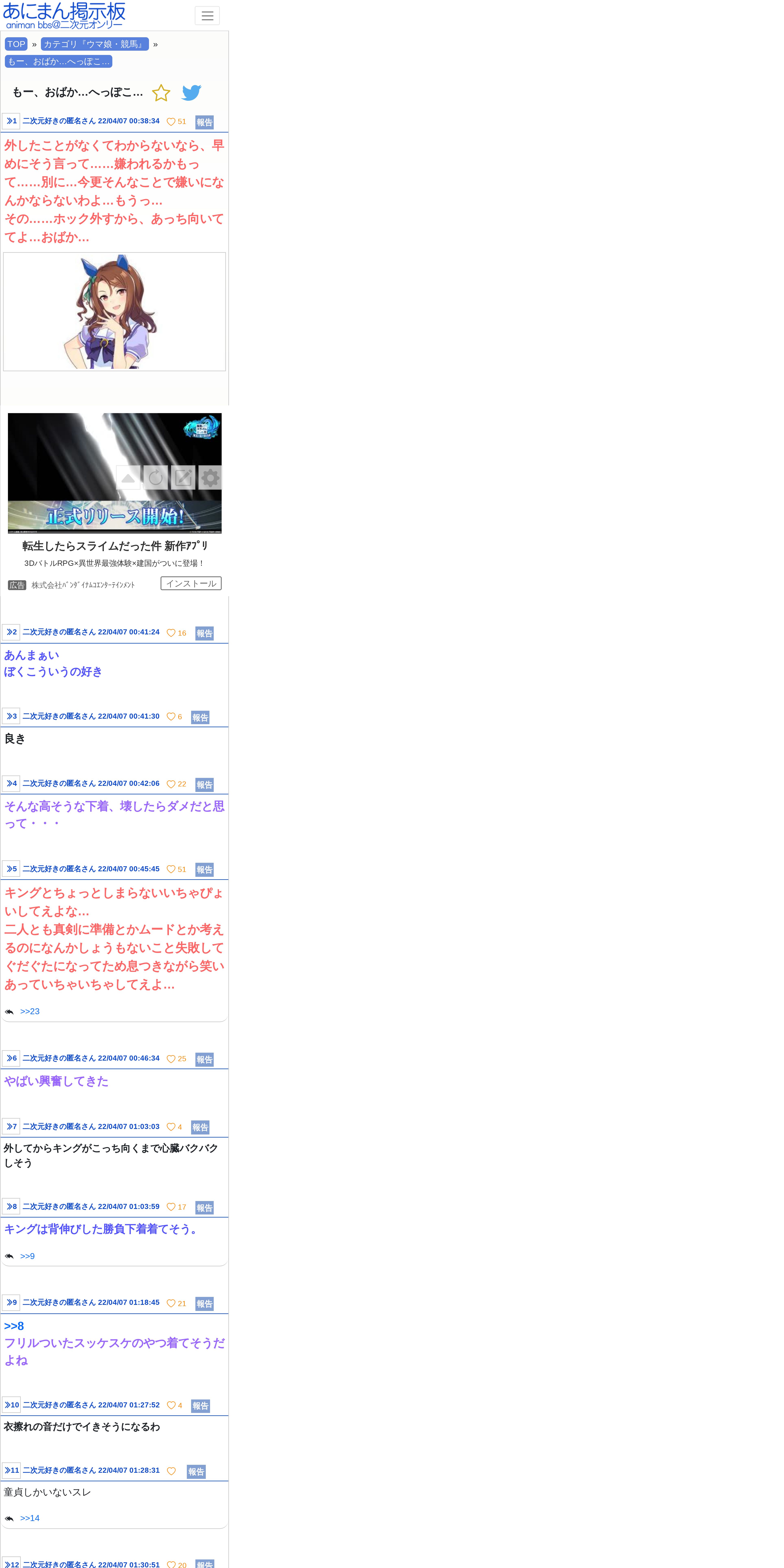Like post 1 with the heart icon
The height and width of the screenshot is (1568, 784).
coord(171,122)
